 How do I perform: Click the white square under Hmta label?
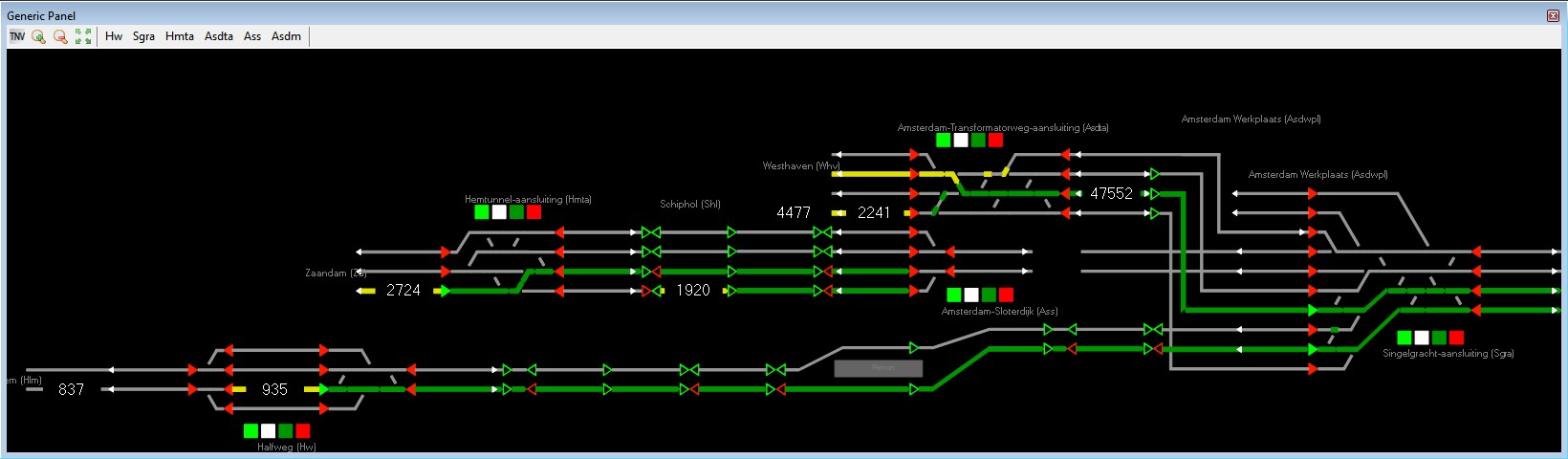[499, 212]
